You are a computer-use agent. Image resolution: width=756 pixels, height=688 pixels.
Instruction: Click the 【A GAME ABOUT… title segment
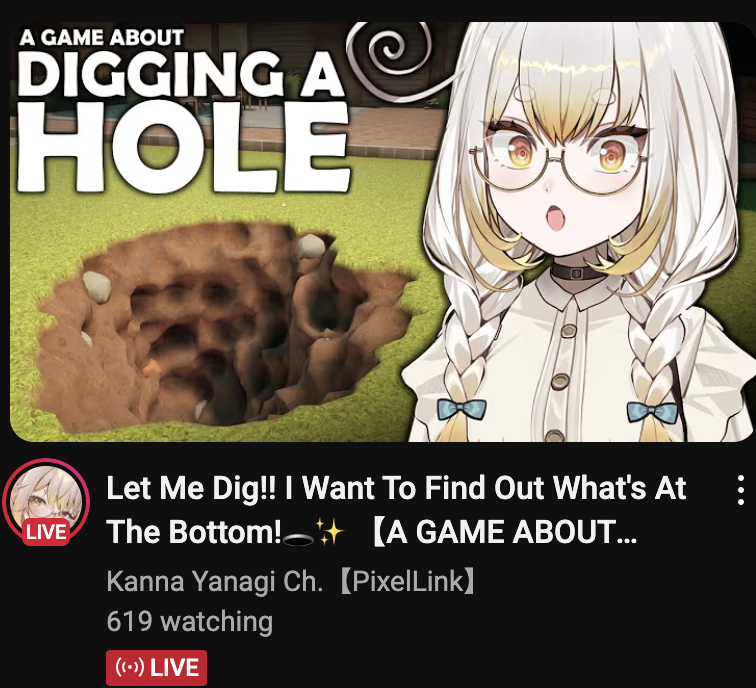(504, 532)
